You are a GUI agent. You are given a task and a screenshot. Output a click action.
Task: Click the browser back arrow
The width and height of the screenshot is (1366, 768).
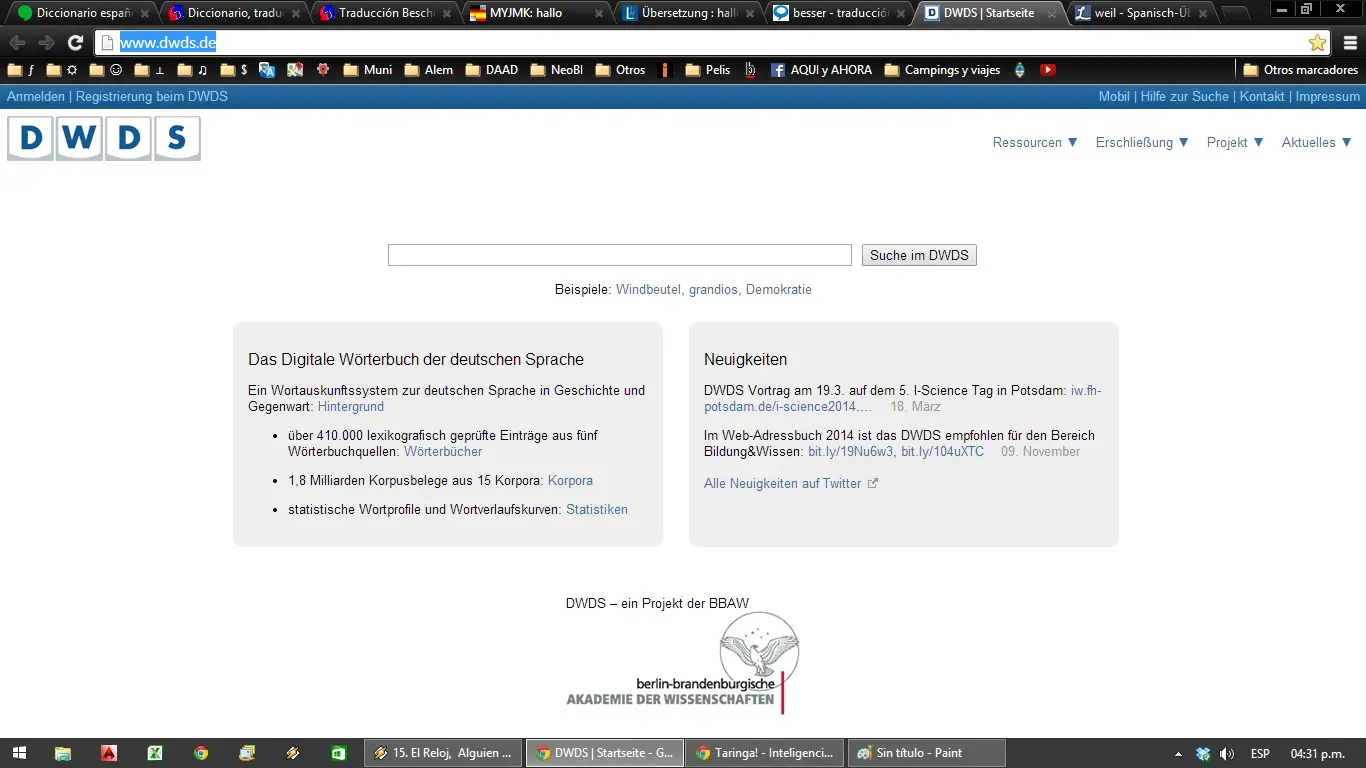(17, 43)
